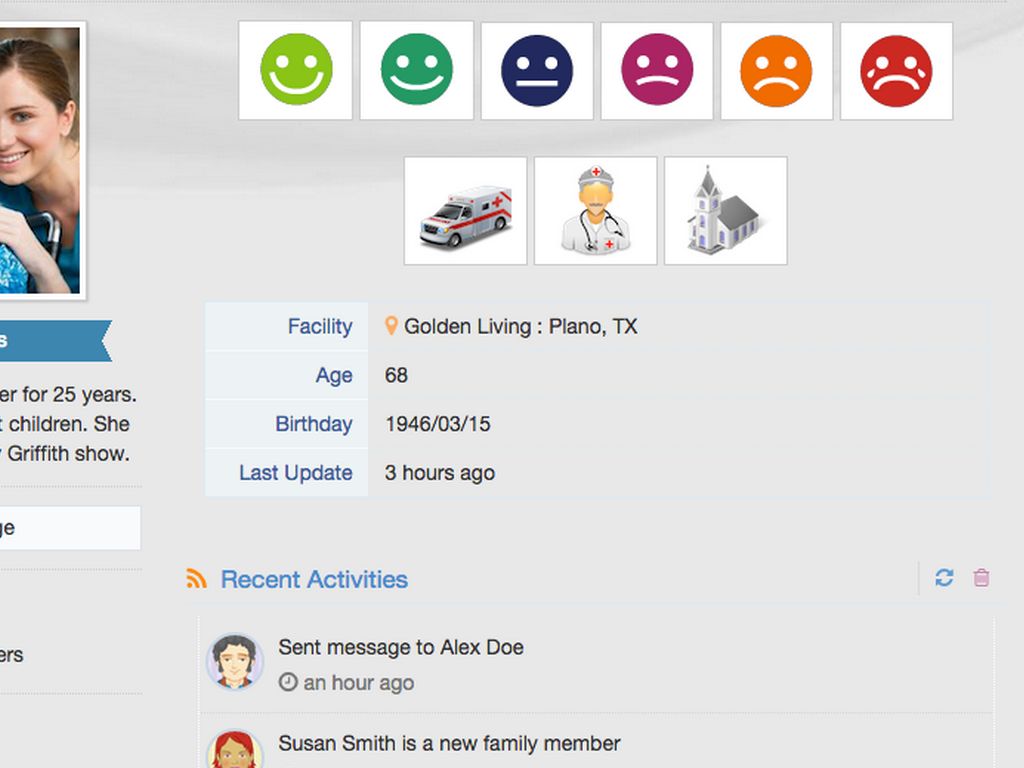This screenshot has height=768, width=1024.
Task: Open 'Susan Smith is a new family member'
Action: (449, 743)
